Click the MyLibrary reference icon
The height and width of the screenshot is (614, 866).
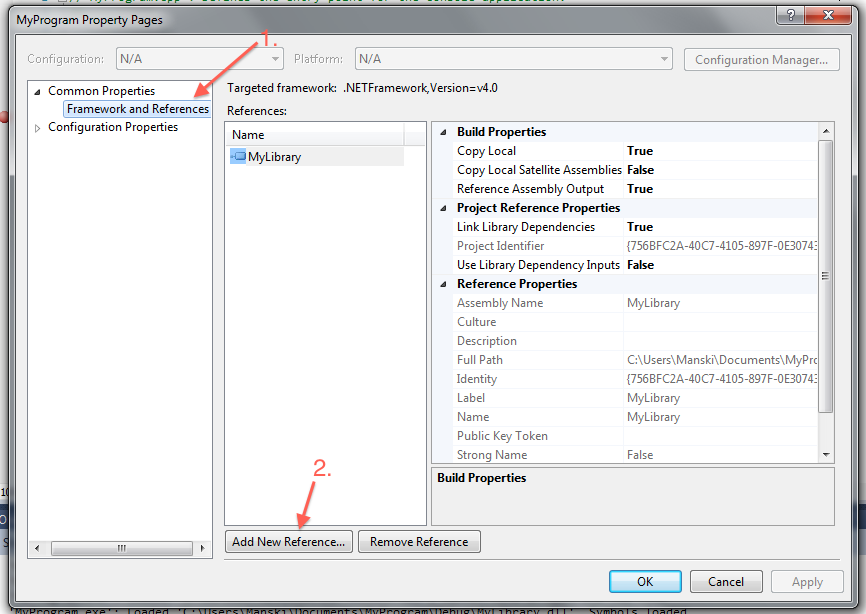[238, 156]
